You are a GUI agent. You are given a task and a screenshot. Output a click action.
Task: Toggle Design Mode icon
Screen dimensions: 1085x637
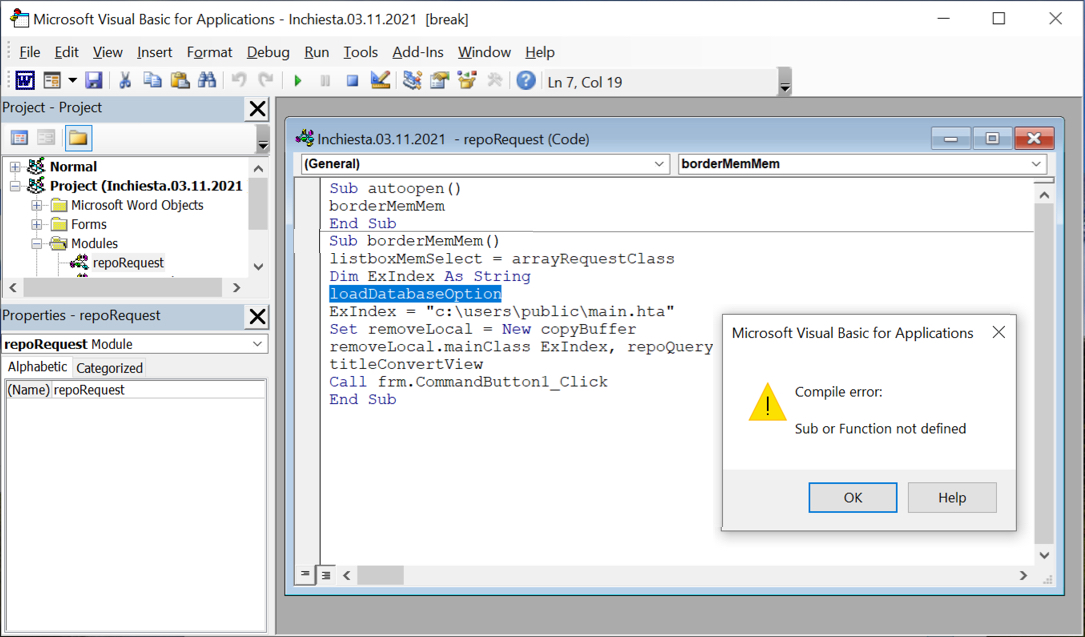point(380,81)
